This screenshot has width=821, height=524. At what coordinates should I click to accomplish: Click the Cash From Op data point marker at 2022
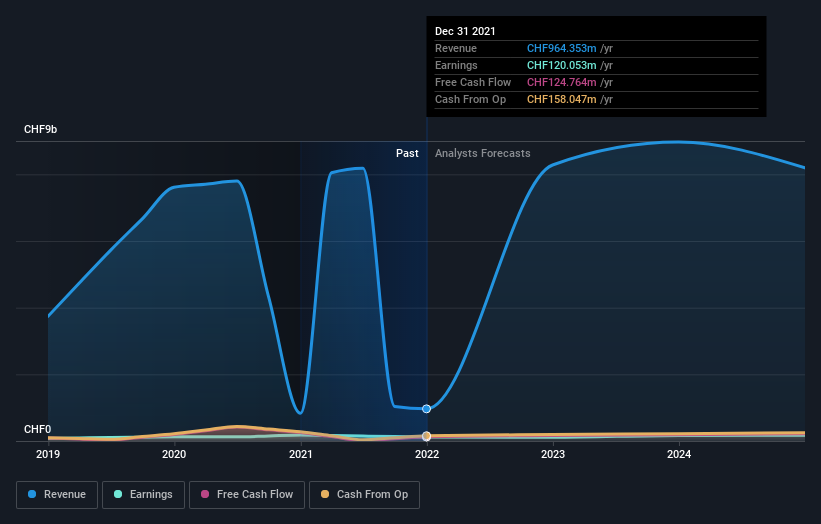pyautogui.click(x=427, y=436)
